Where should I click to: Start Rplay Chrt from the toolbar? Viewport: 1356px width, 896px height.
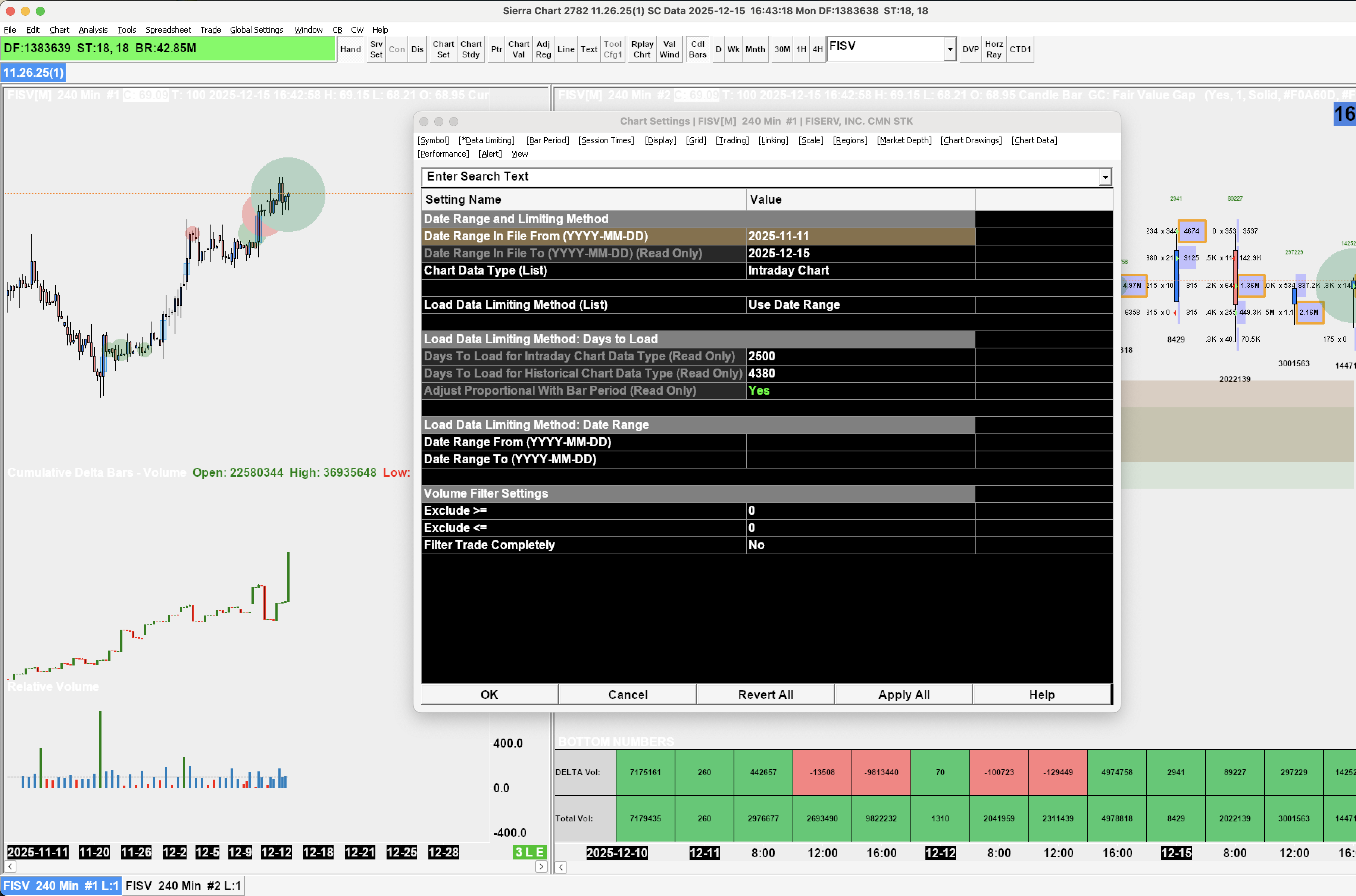pyautogui.click(x=642, y=49)
